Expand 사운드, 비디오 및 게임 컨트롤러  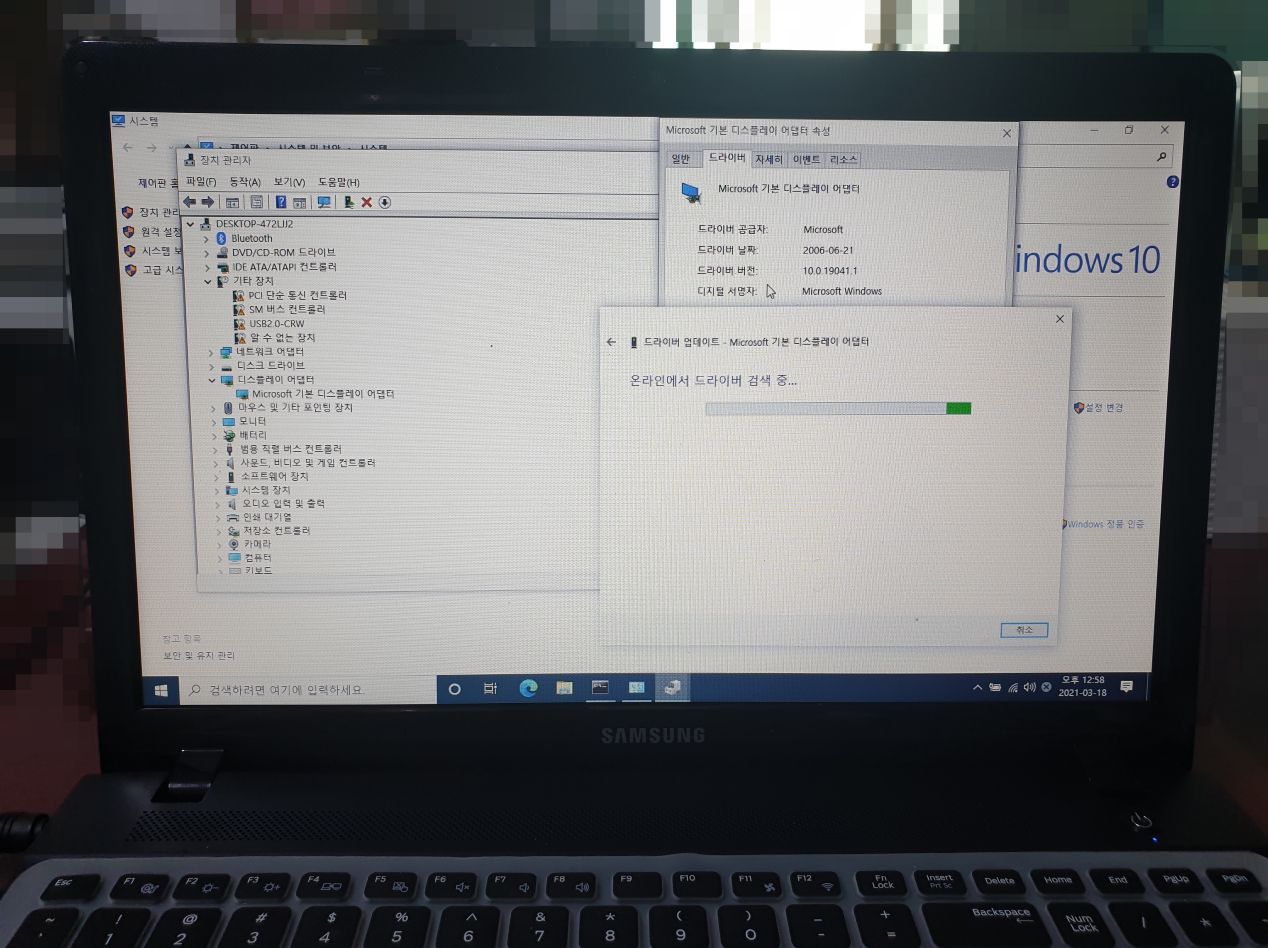tap(215, 464)
